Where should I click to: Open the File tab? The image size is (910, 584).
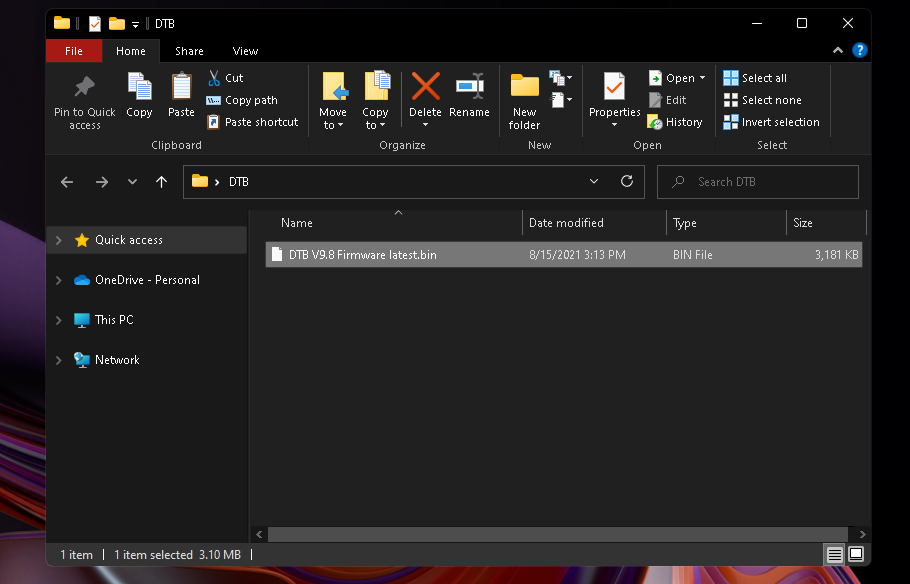(74, 51)
